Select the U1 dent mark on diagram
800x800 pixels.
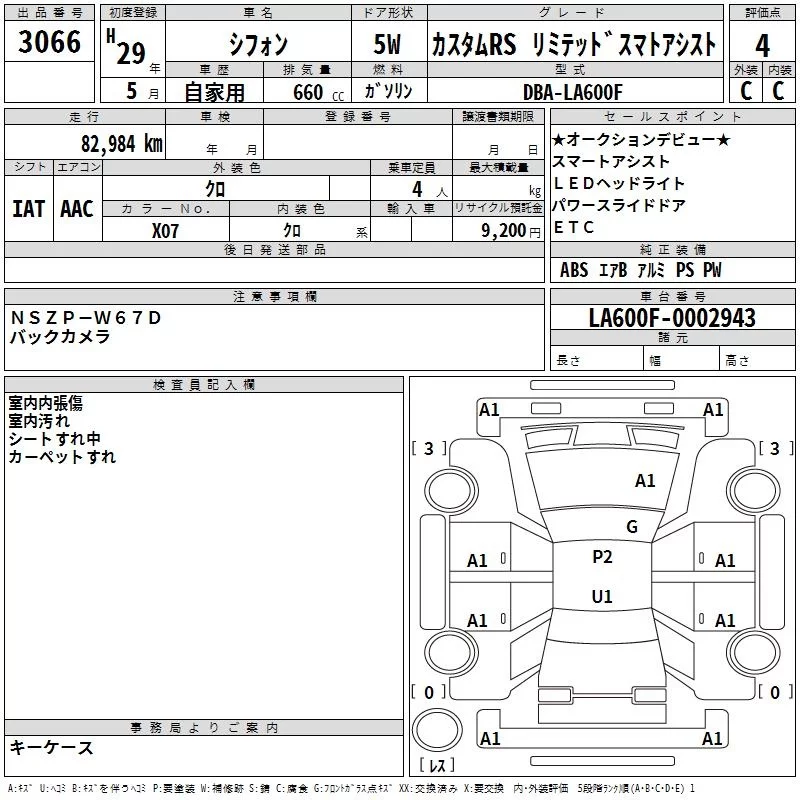pos(602,597)
